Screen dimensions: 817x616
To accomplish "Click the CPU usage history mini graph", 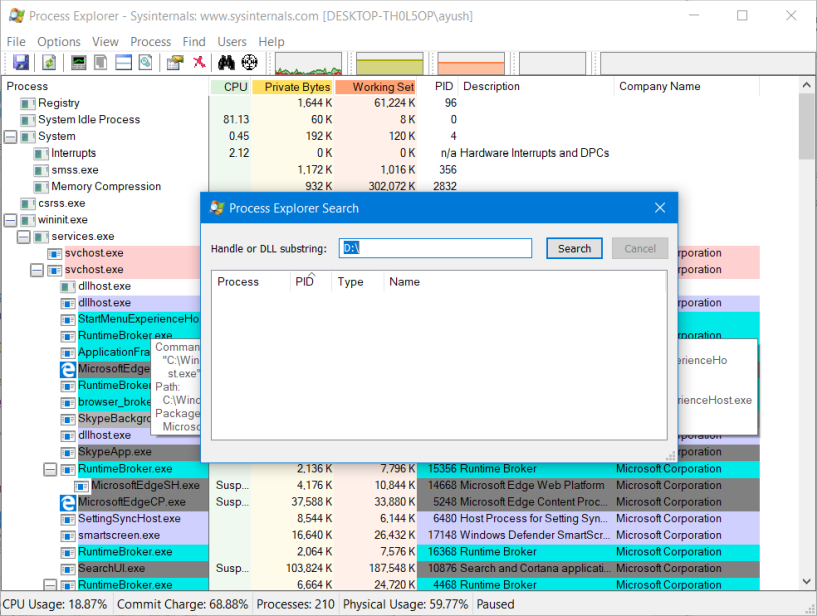I will click(308, 64).
